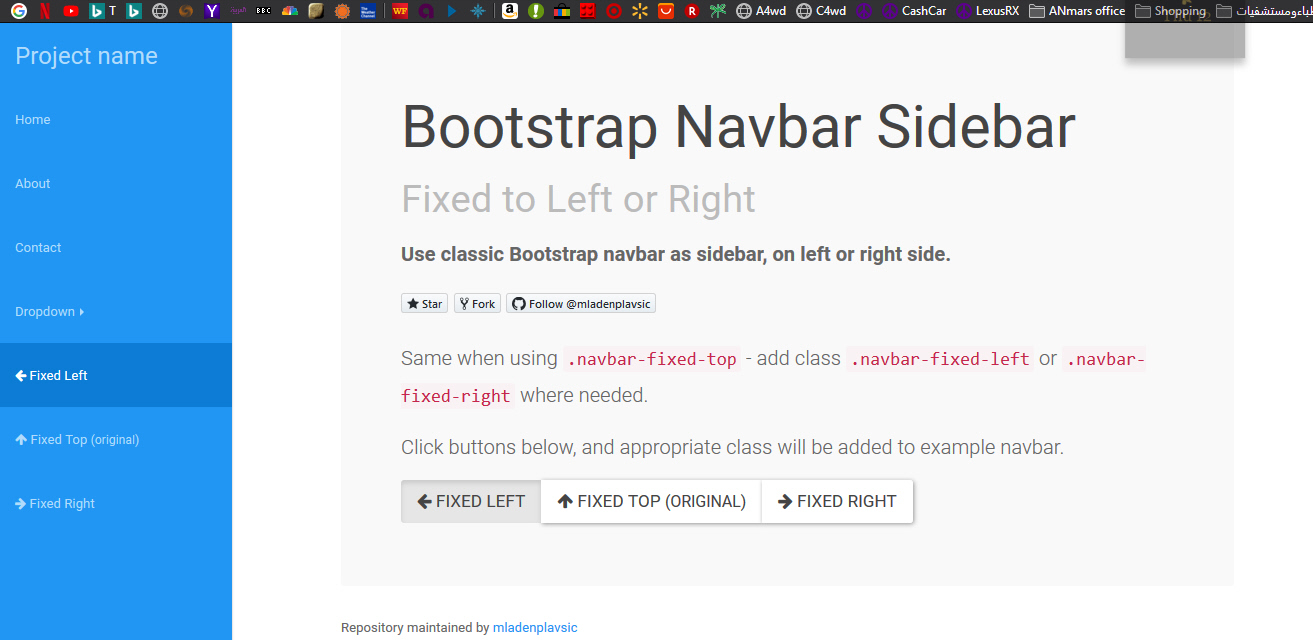This screenshot has width=1313, height=640.
Task: Switch navbar to FIXED RIGHT mode
Action: (837, 501)
